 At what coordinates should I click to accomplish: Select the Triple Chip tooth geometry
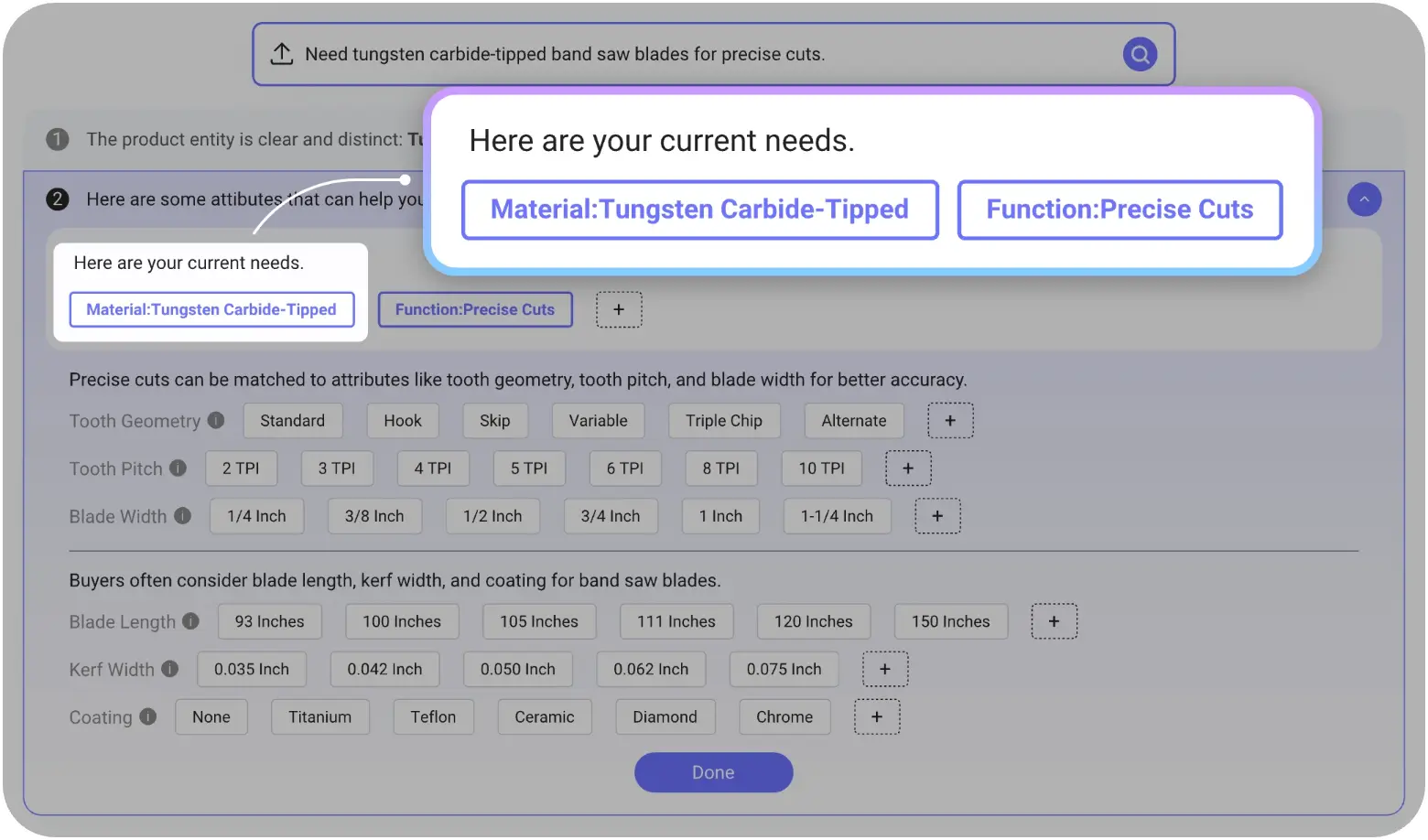click(x=723, y=421)
